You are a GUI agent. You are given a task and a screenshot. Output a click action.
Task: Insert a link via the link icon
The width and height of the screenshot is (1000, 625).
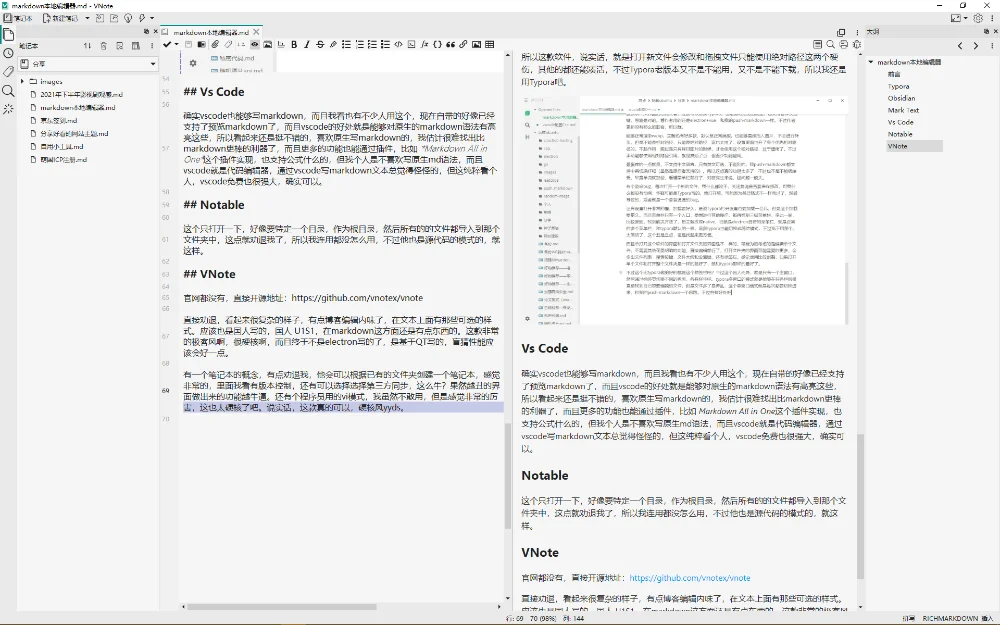[x=464, y=44]
